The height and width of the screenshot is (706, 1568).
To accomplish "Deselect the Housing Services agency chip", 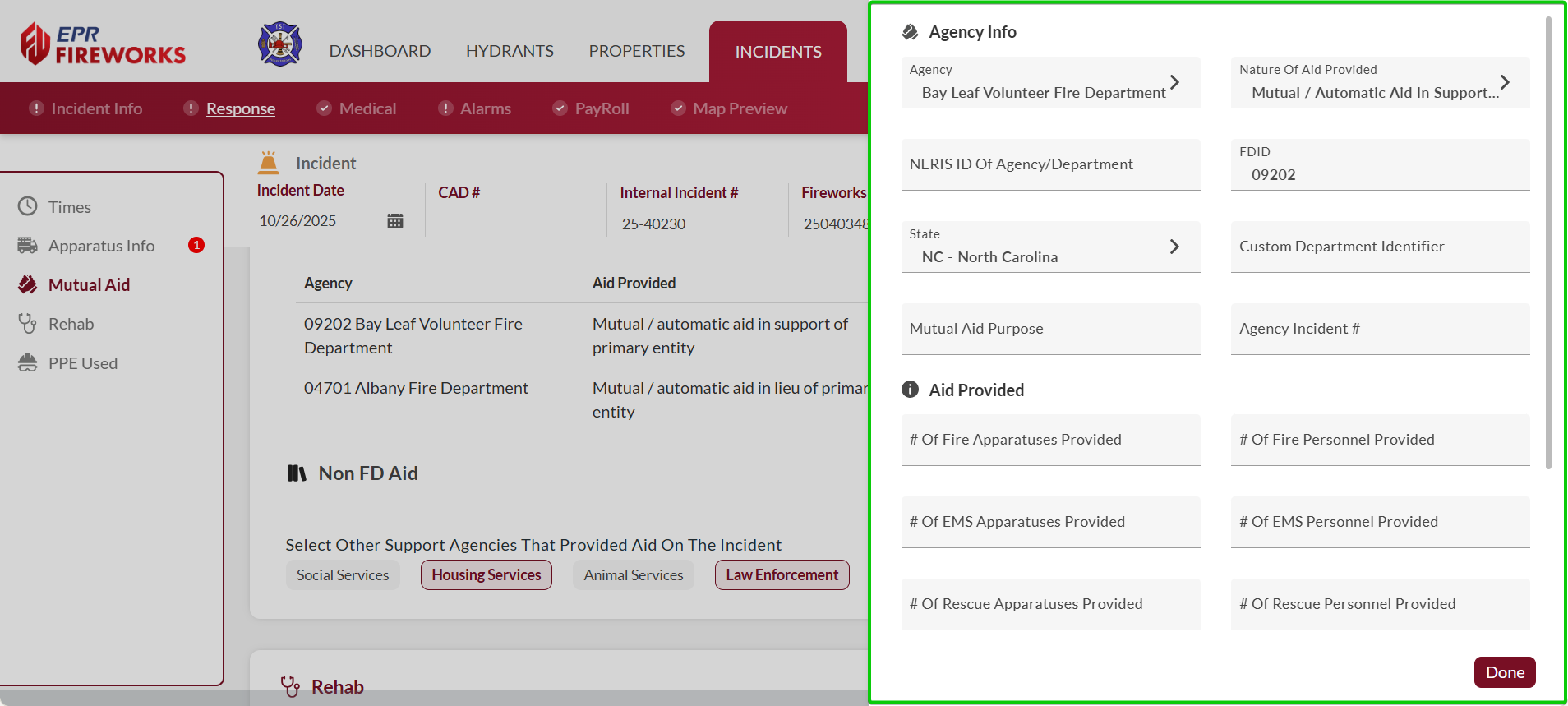I will click(x=486, y=575).
